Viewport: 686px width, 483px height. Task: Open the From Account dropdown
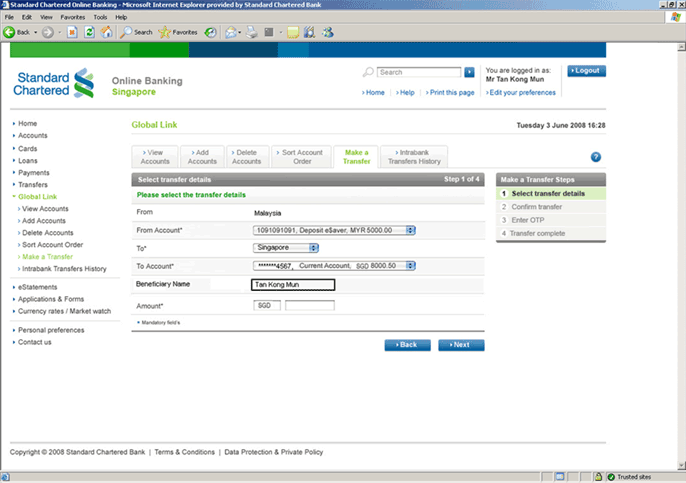tap(334, 230)
